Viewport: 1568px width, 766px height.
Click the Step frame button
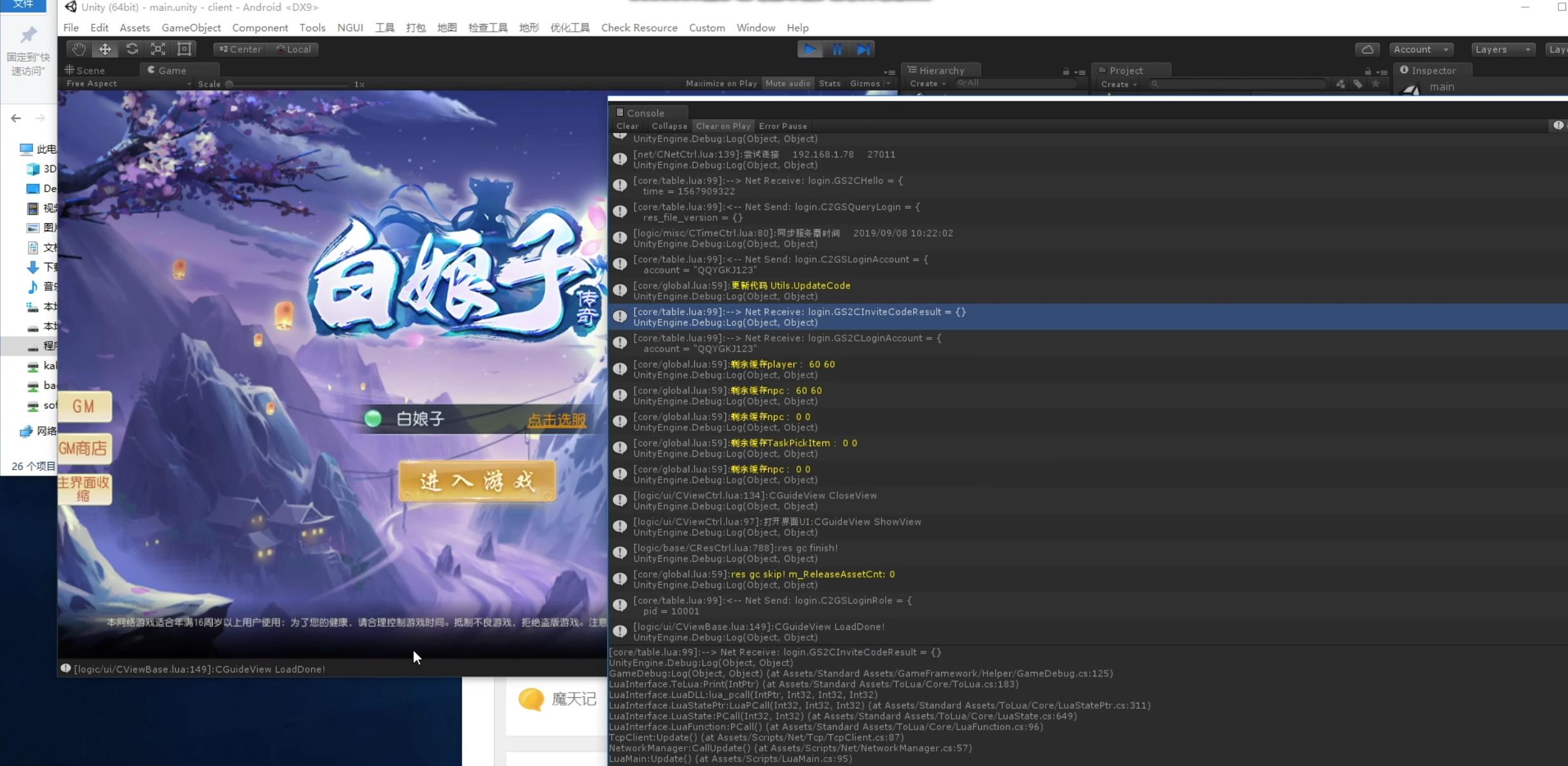point(863,49)
